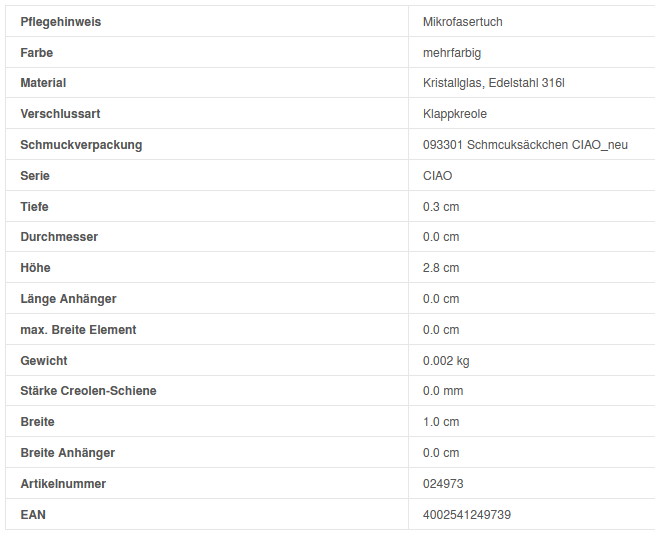The width and height of the screenshot is (655, 534).
Task: Click the Tiefe value 0.3 cm
Action: pos(441,207)
